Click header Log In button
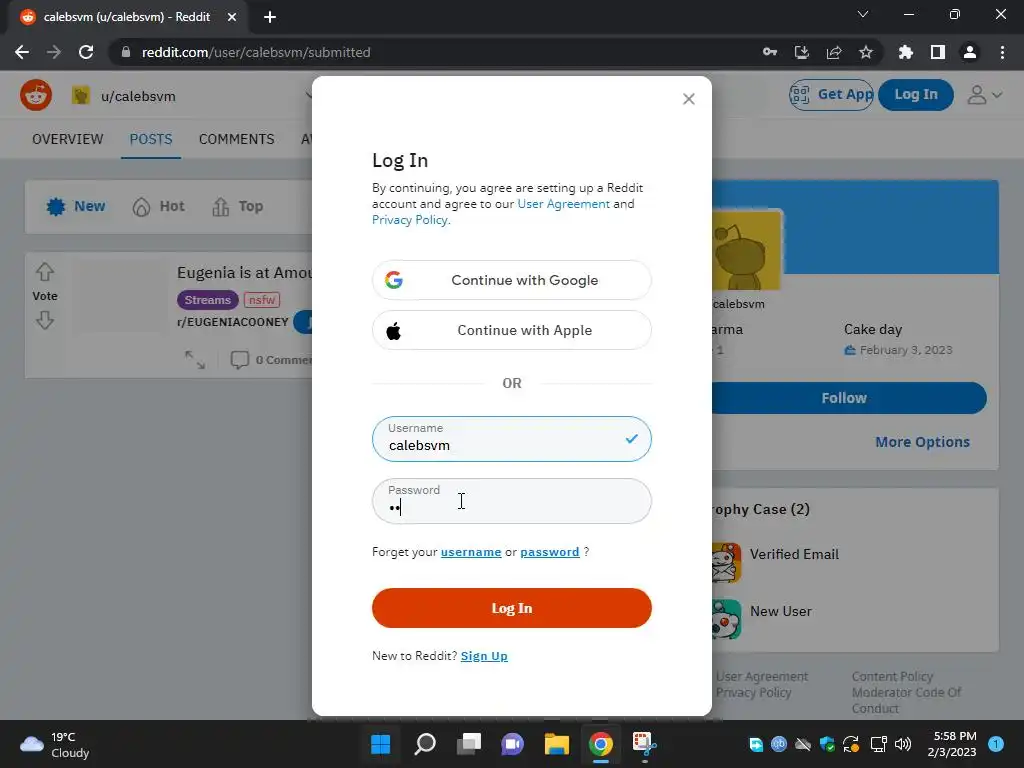 tap(916, 95)
